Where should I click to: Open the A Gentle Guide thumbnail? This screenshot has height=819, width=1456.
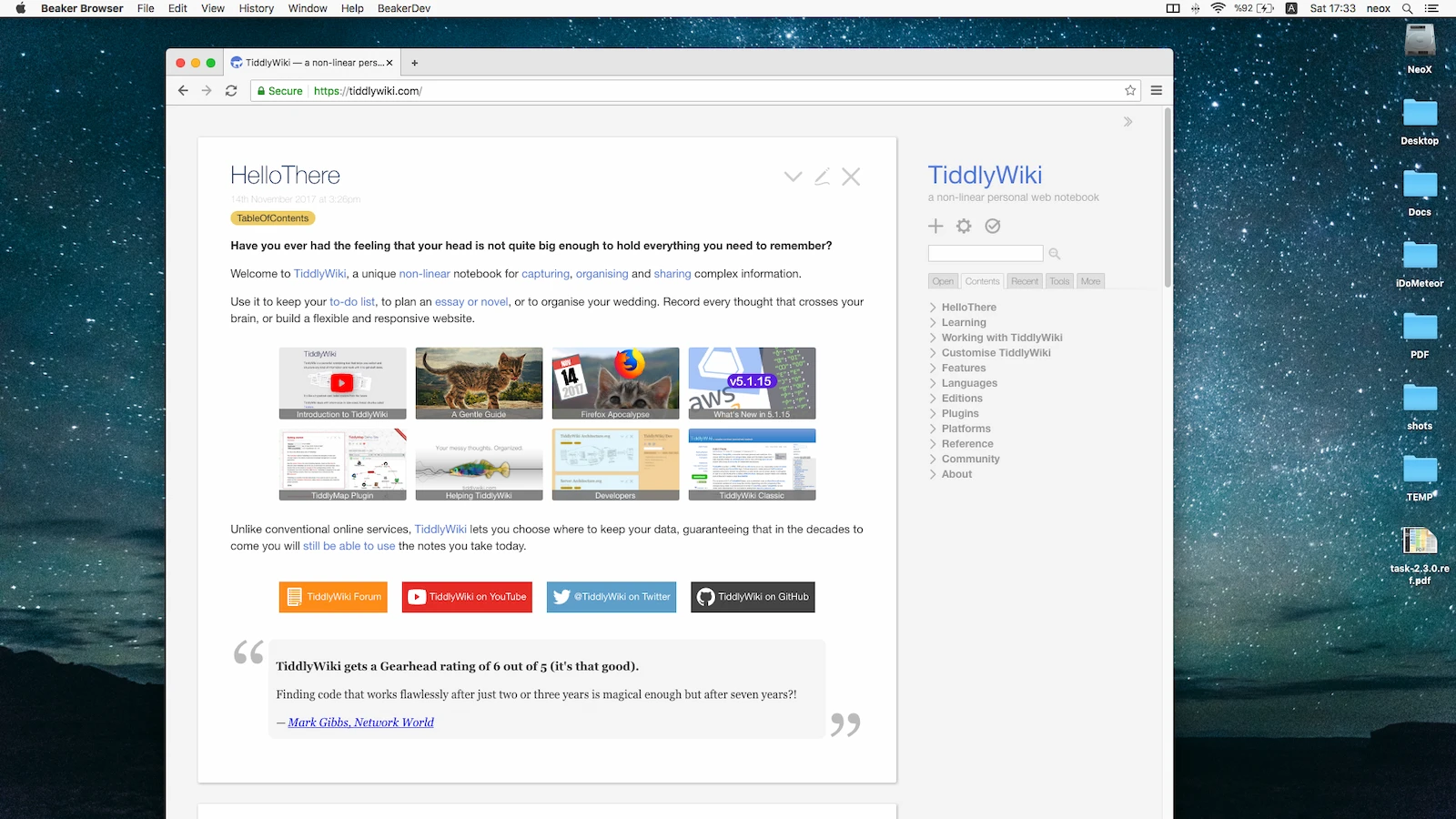click(x=479, y=383)
